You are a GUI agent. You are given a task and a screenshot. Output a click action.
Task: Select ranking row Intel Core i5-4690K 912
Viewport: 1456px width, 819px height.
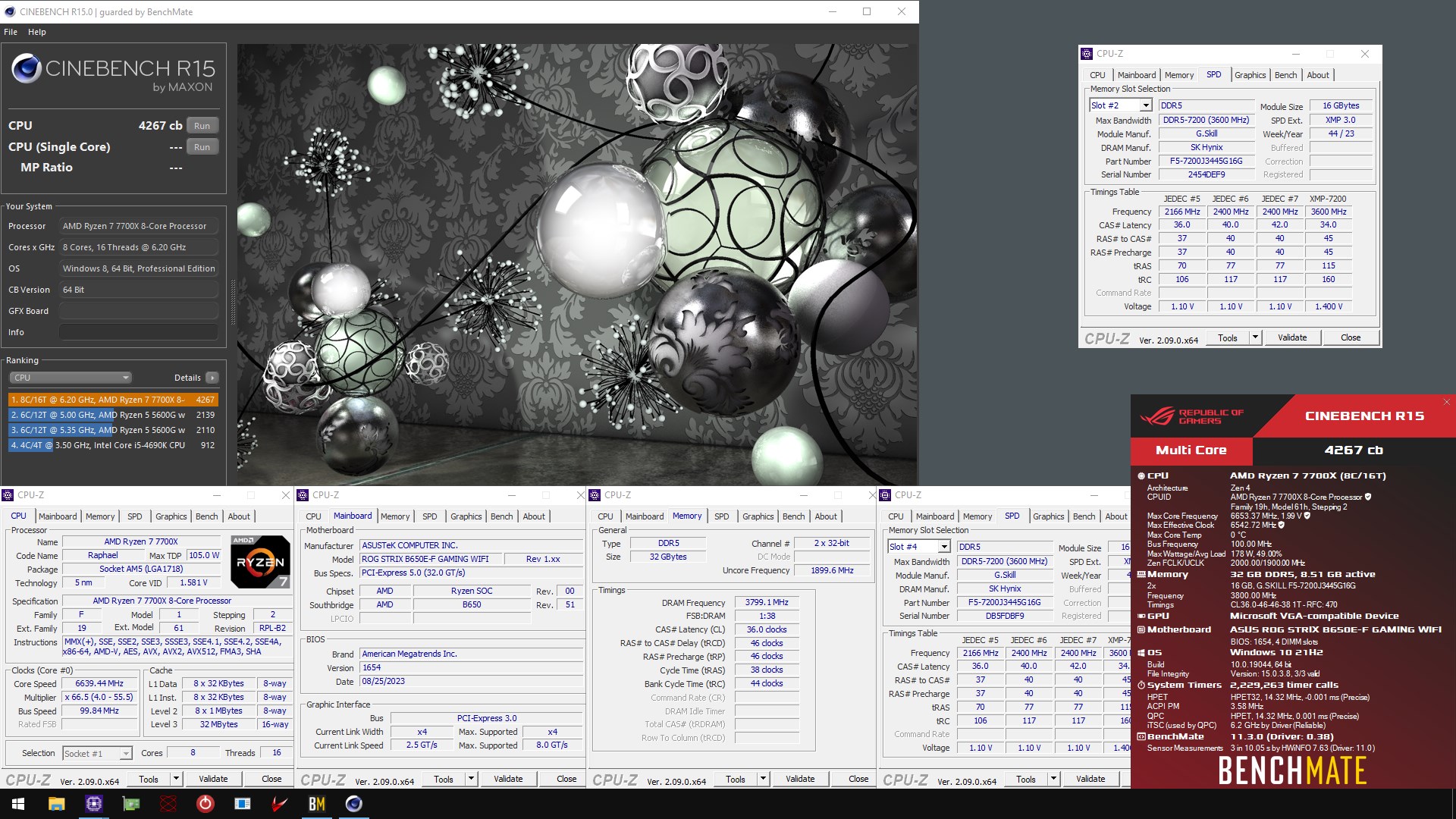tap(113, 445)
